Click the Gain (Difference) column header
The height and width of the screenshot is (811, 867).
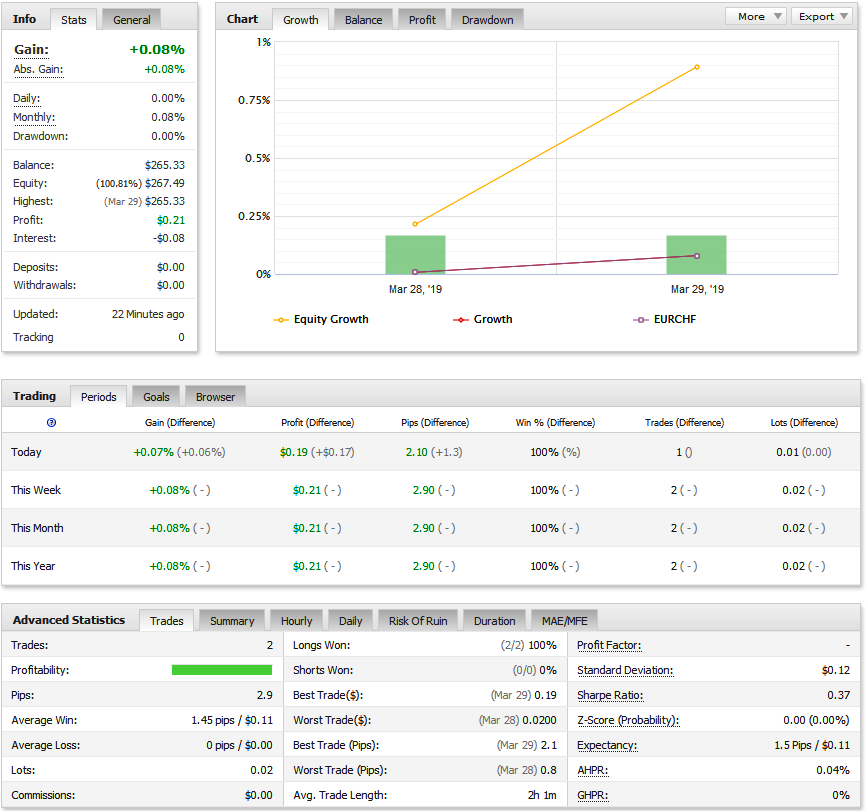pos(180,422)
